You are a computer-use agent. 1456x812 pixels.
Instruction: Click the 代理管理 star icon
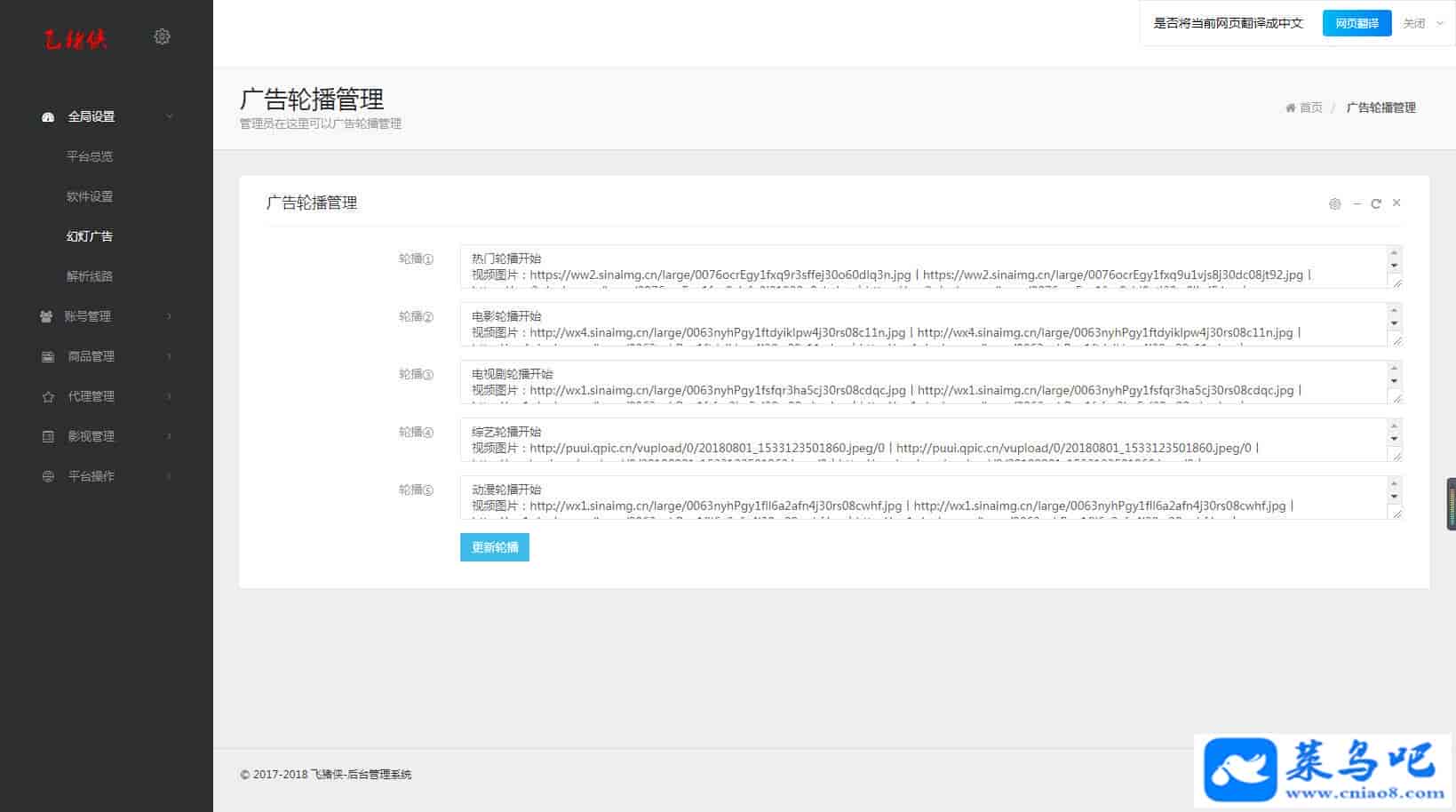(48, 397)
